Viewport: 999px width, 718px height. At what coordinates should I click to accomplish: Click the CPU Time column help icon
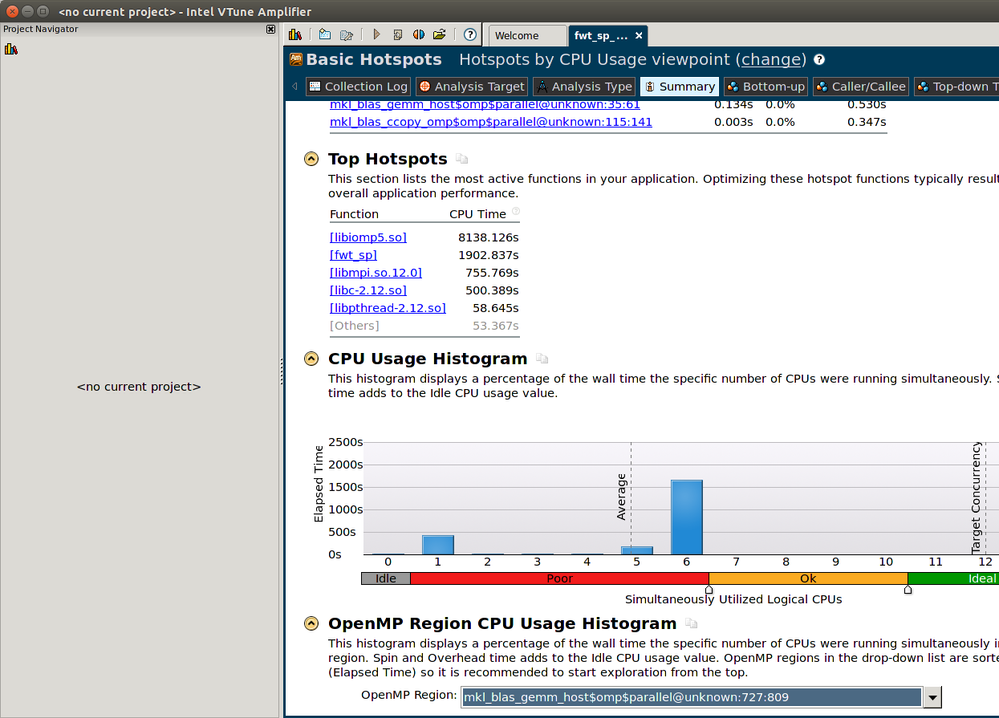(515, 212)
